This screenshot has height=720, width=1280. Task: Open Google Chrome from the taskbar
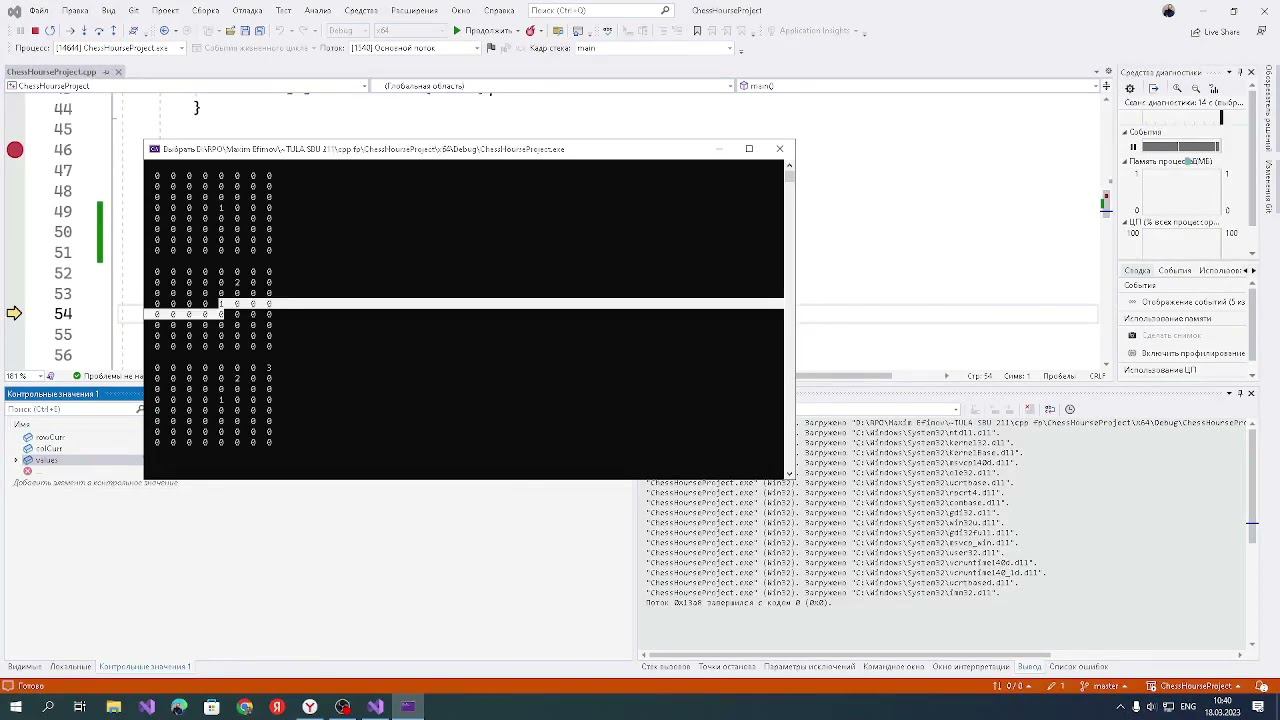(x=245, y=707)
